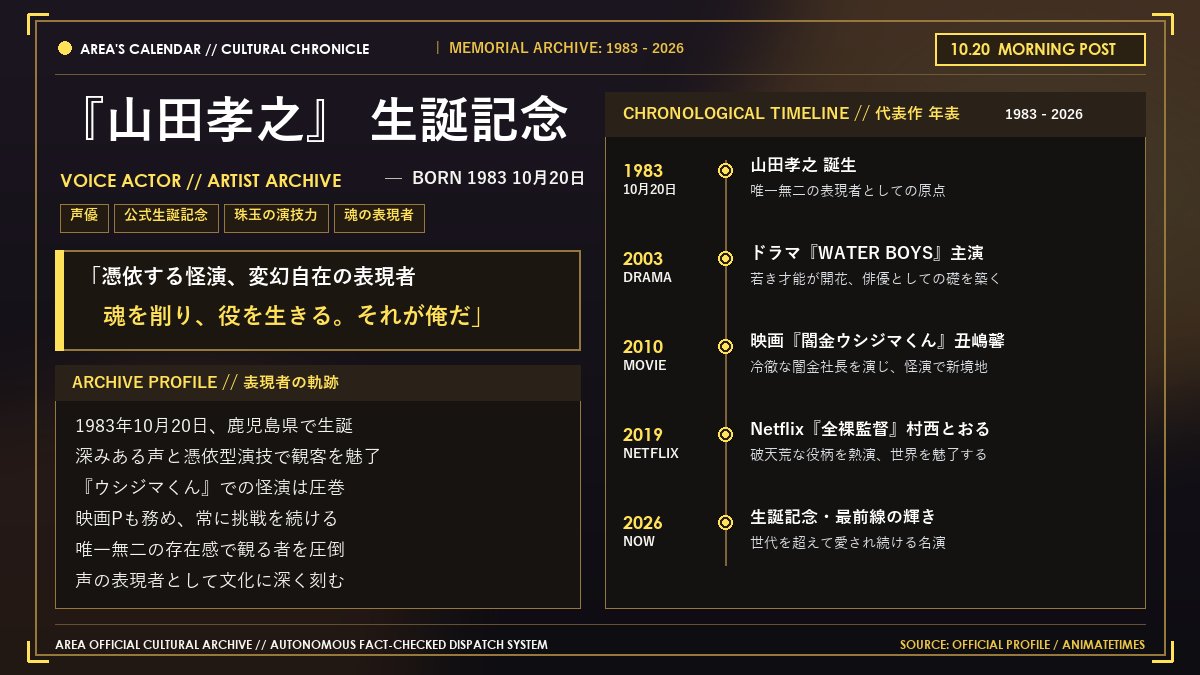Click BORN 1983 10月20日 text

[498, 178]
